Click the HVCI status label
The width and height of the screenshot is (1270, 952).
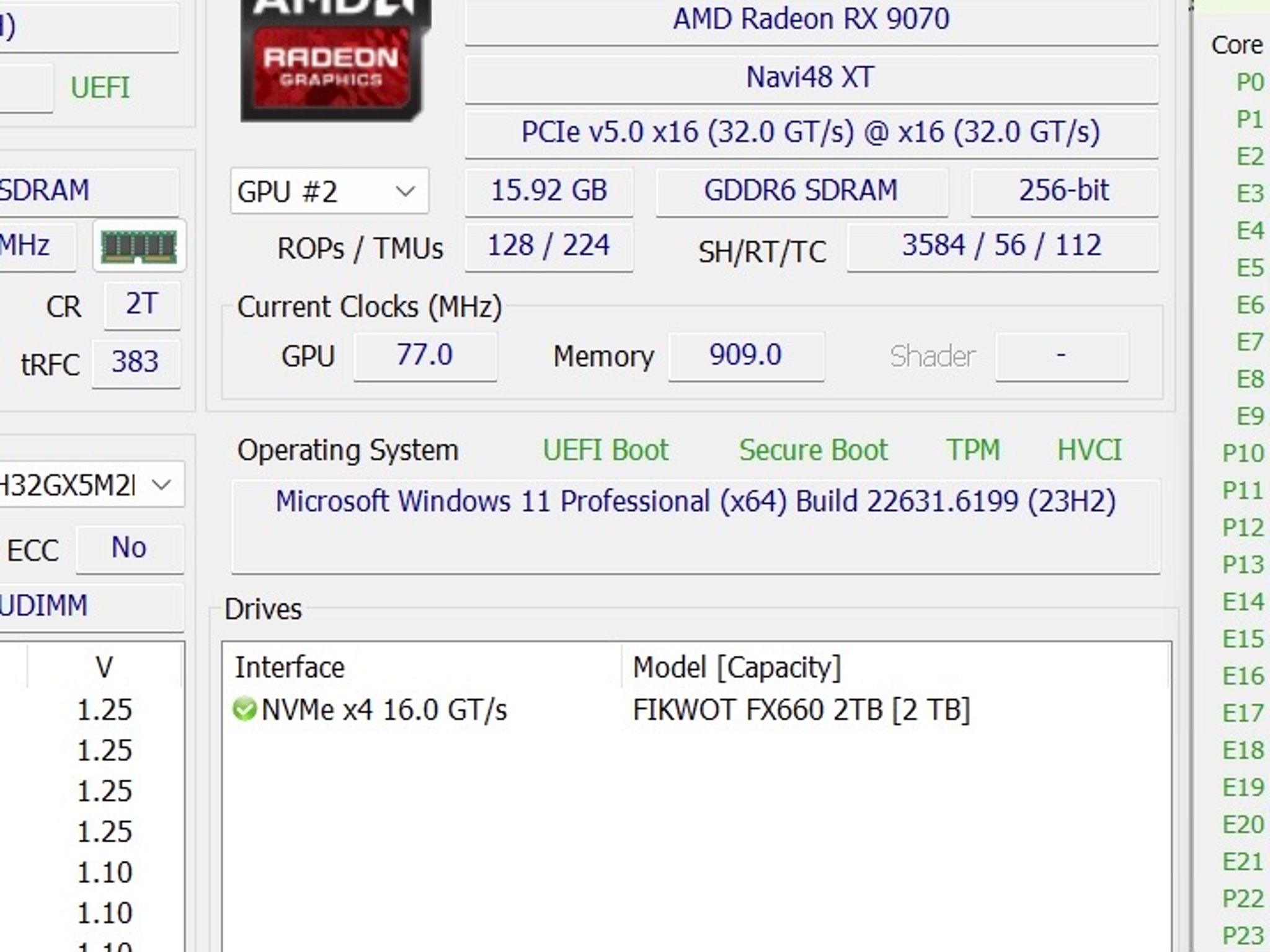click(1090, 450)
